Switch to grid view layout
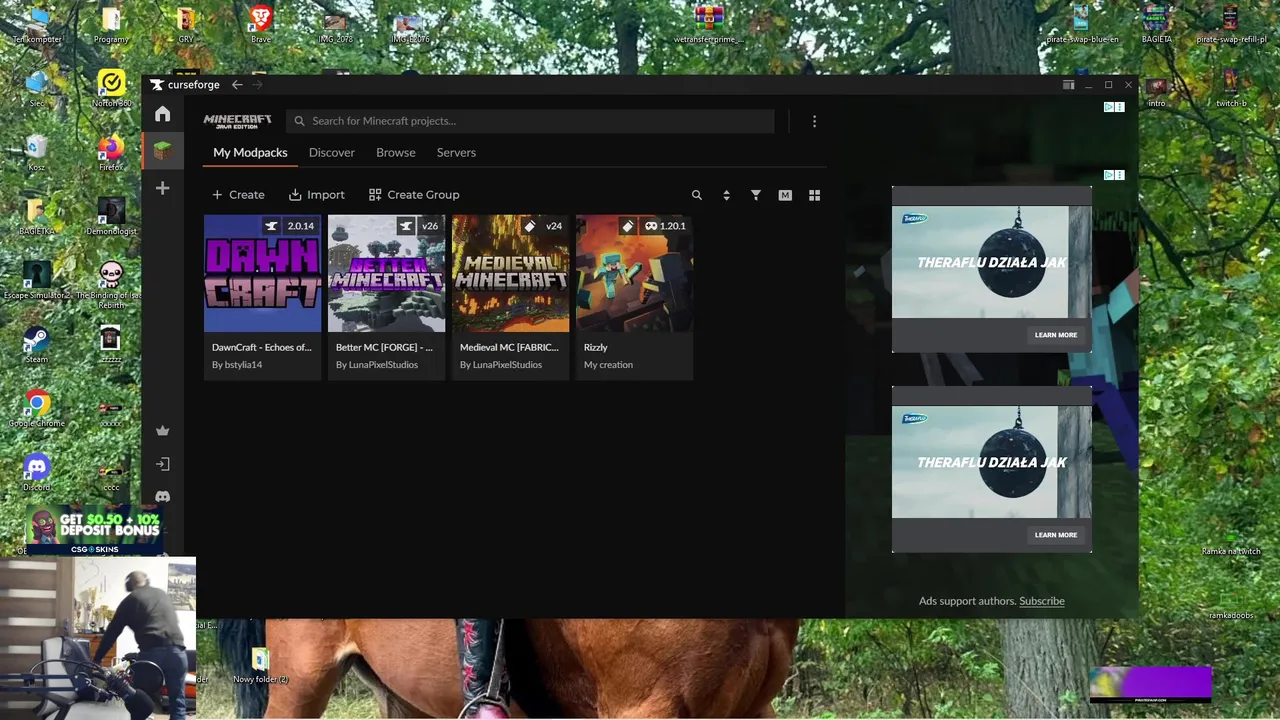The image size is (1280, 720). coord(814,195)
